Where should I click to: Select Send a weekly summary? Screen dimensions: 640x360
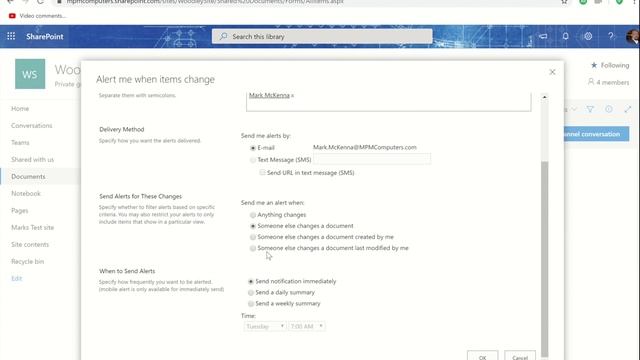coord(251,303)
